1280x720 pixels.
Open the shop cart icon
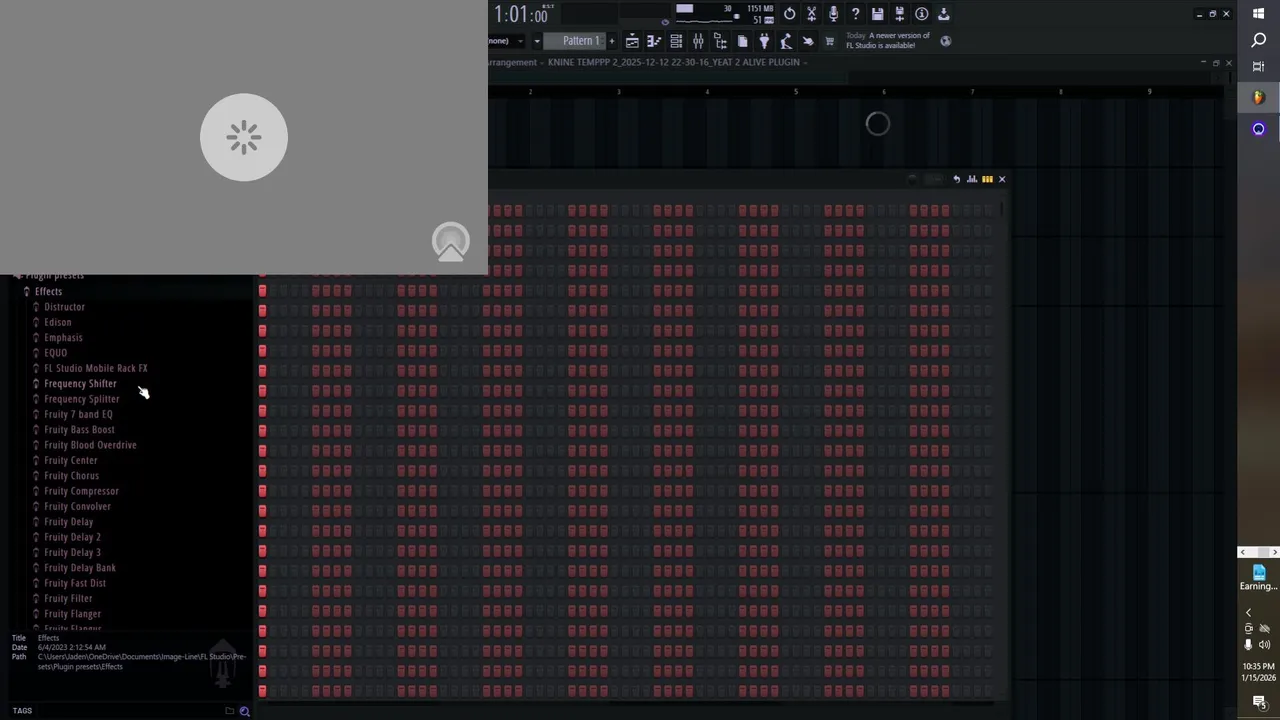tap(829, 41)
